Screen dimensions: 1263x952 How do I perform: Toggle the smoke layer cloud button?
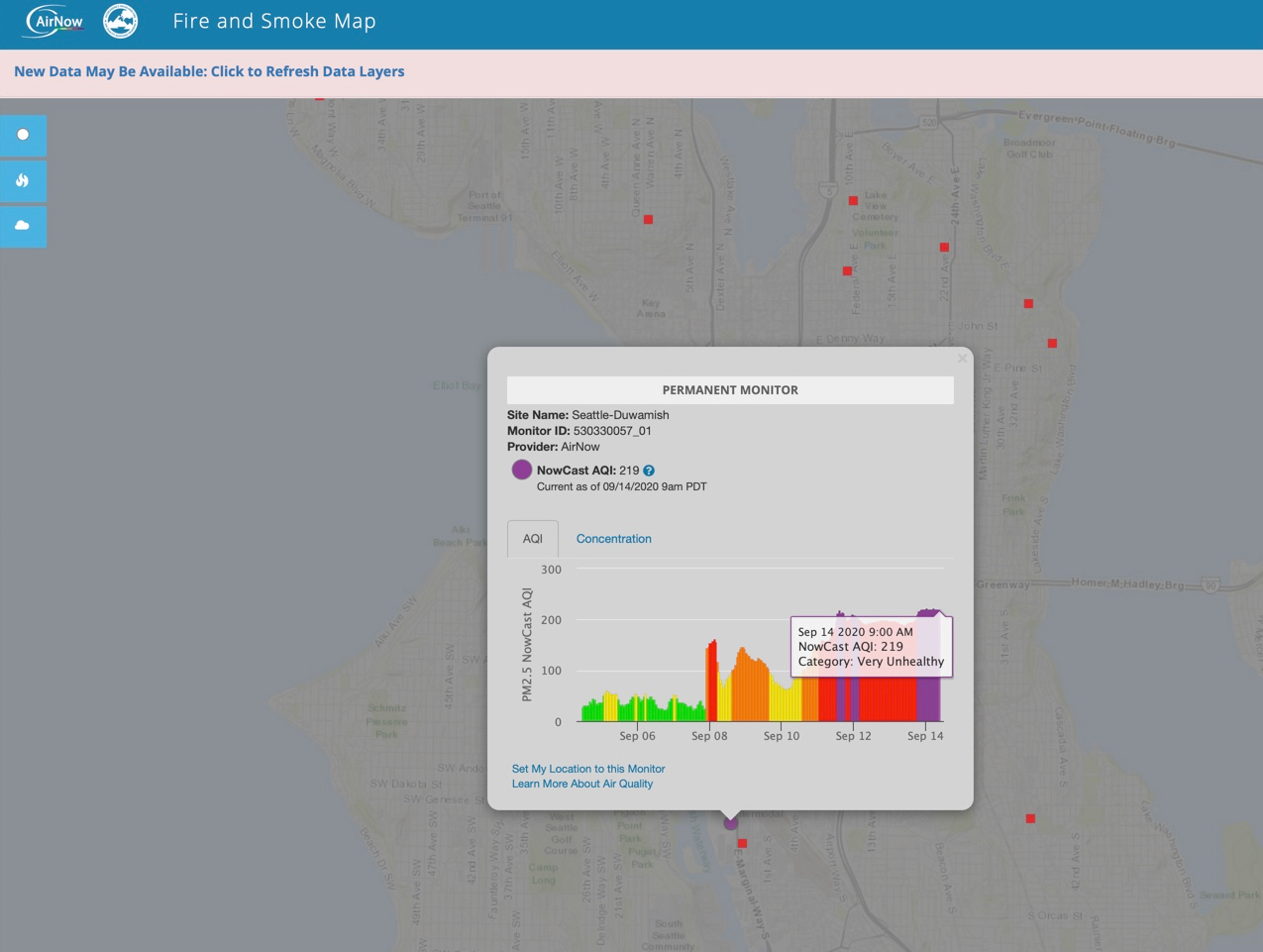[23, 226]
